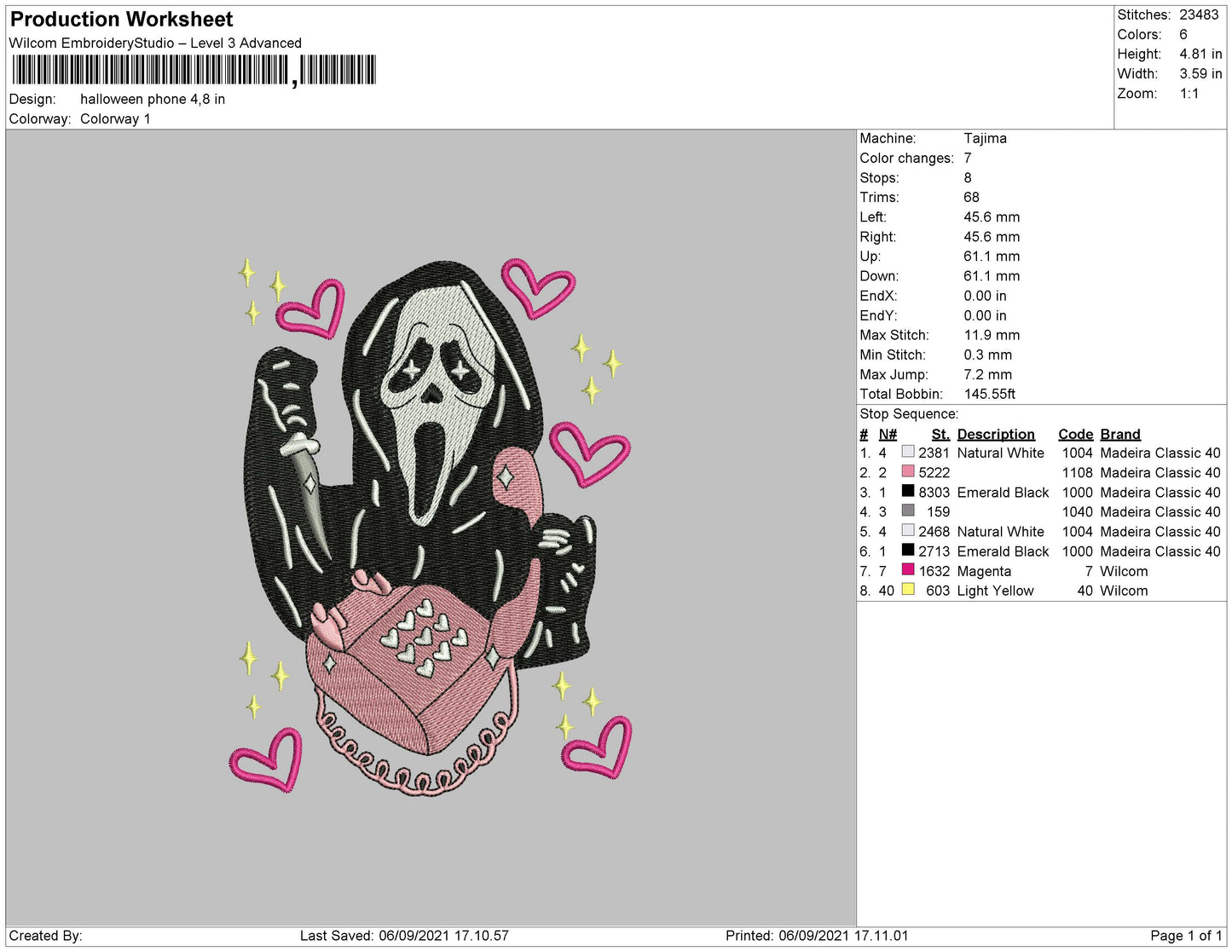1232x952 pixels.
Task: Select the 'Colorway 1' value
Action: (x=115, y=118)
